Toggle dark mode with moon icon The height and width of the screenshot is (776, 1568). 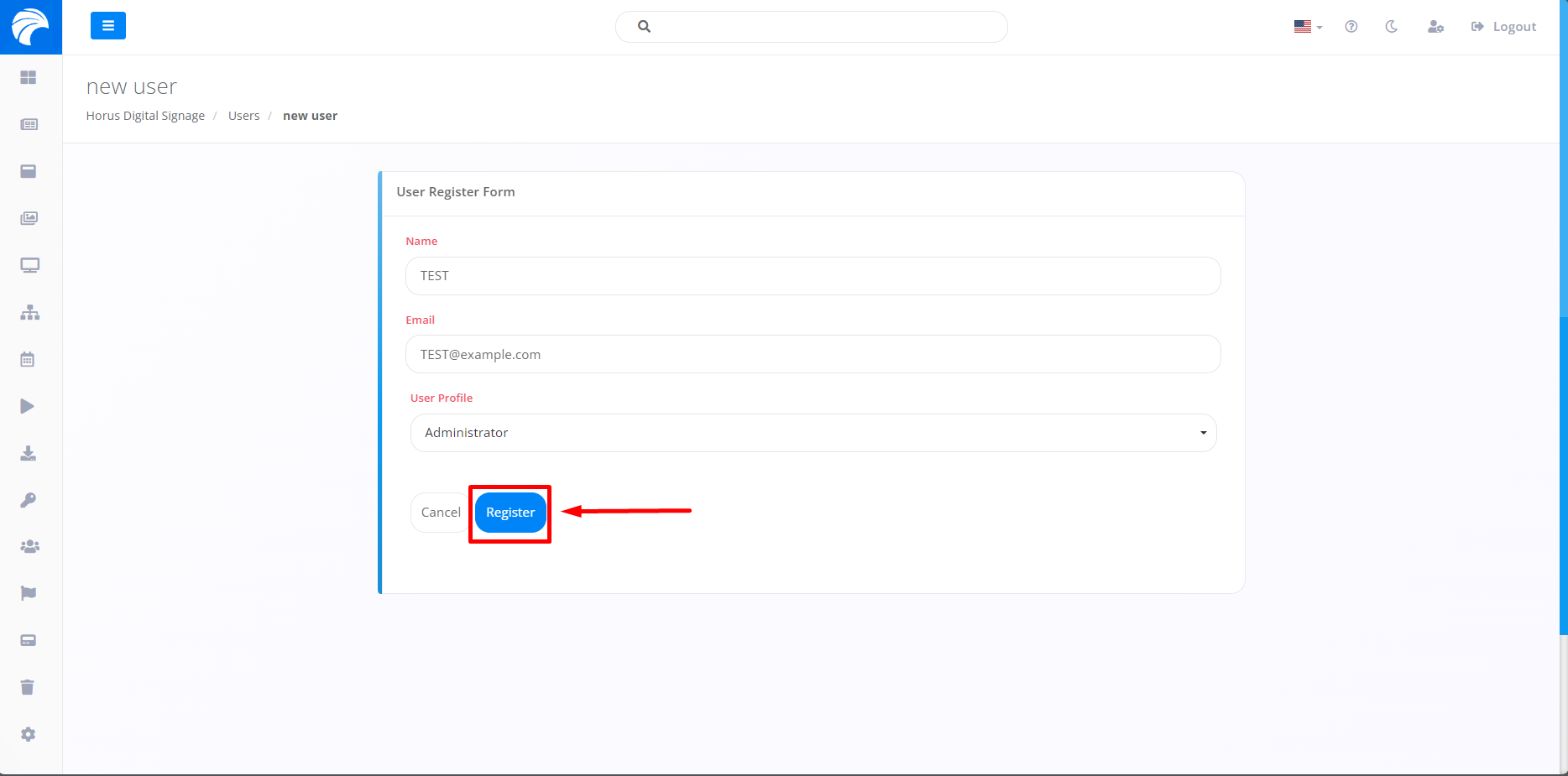1391,27
